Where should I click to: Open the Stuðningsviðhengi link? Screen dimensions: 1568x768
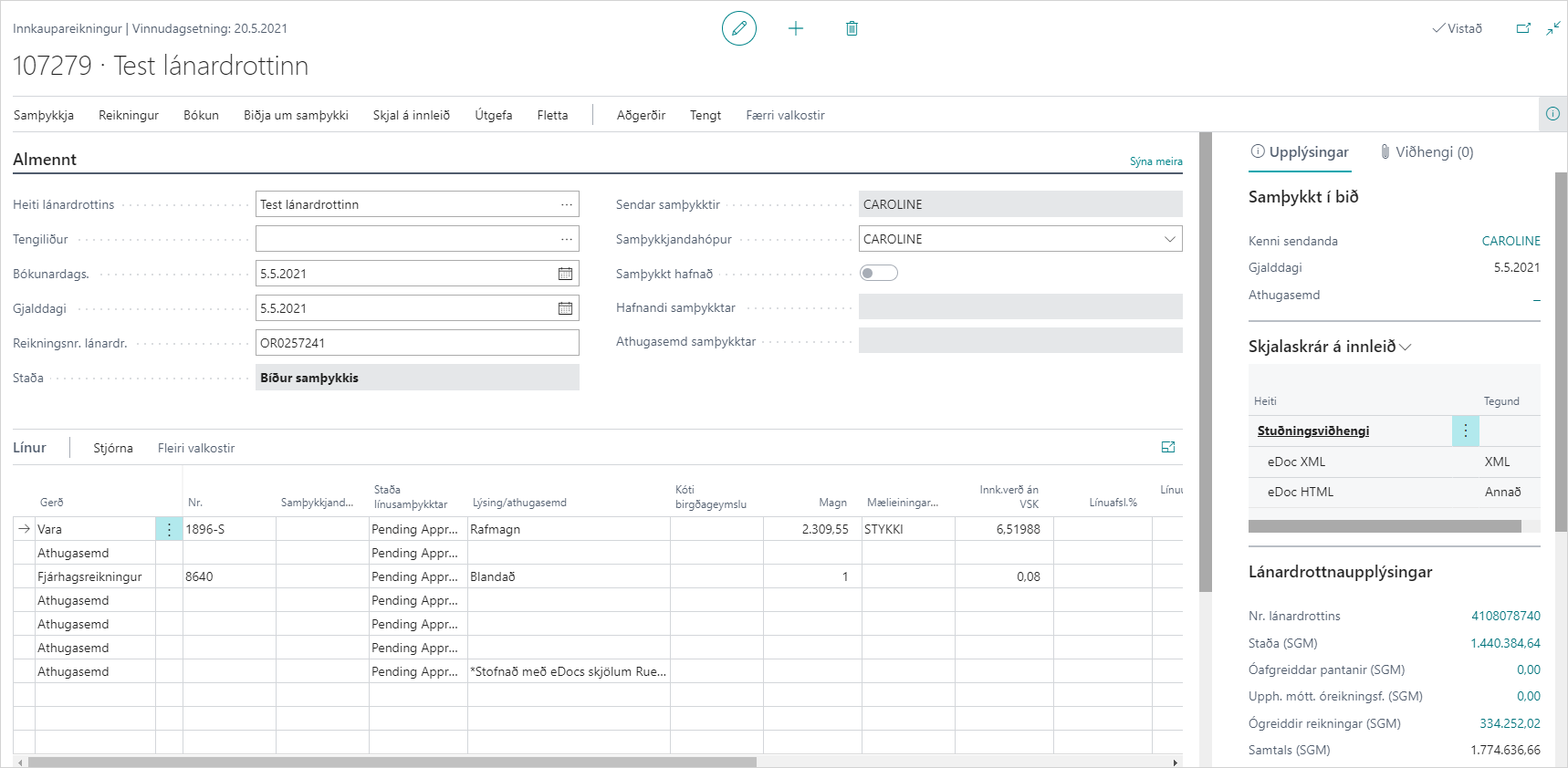click(x=1312, y=431)
